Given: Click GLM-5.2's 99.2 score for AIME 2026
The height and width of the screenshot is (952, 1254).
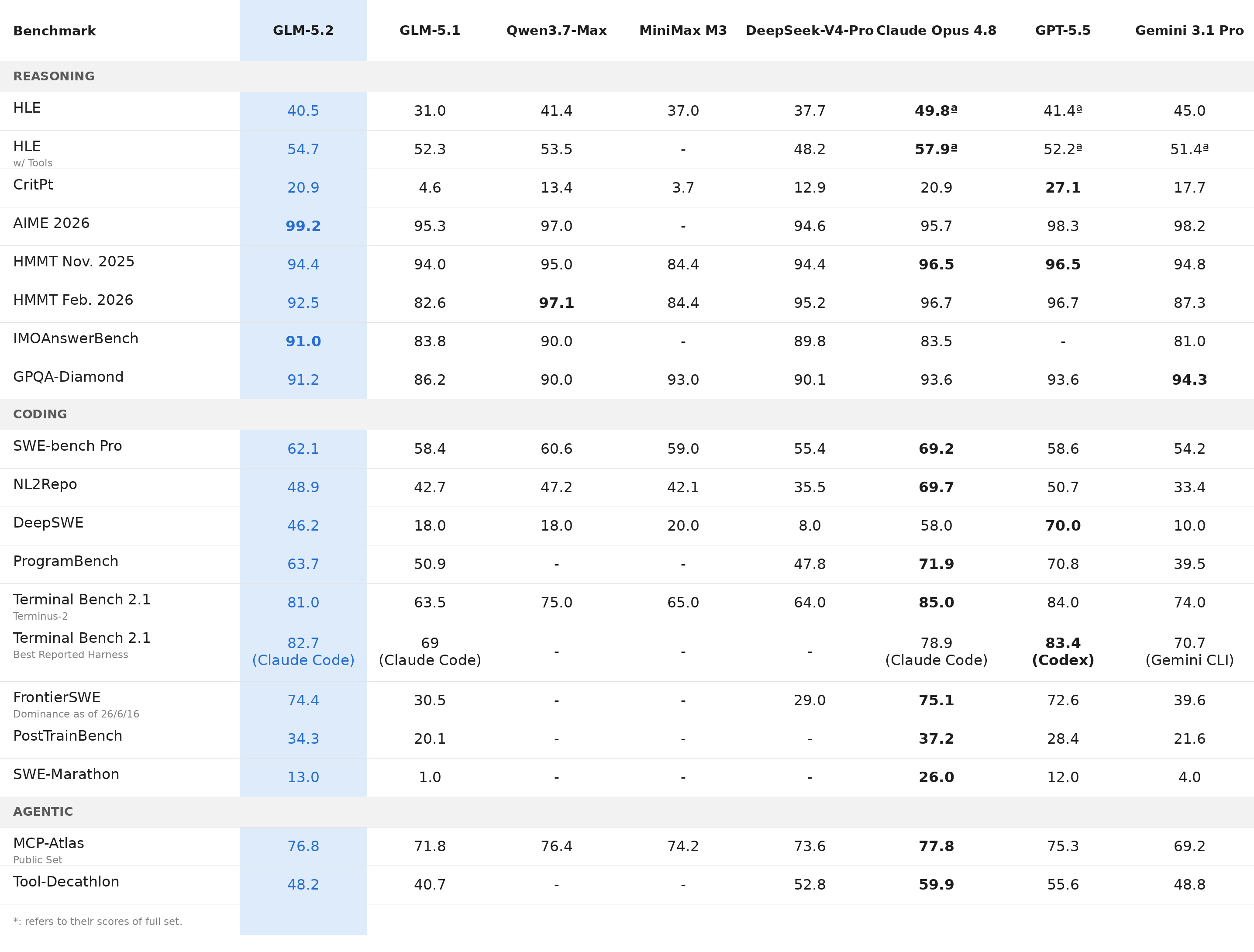Looking at the screenshot, I should click(303, 226).
